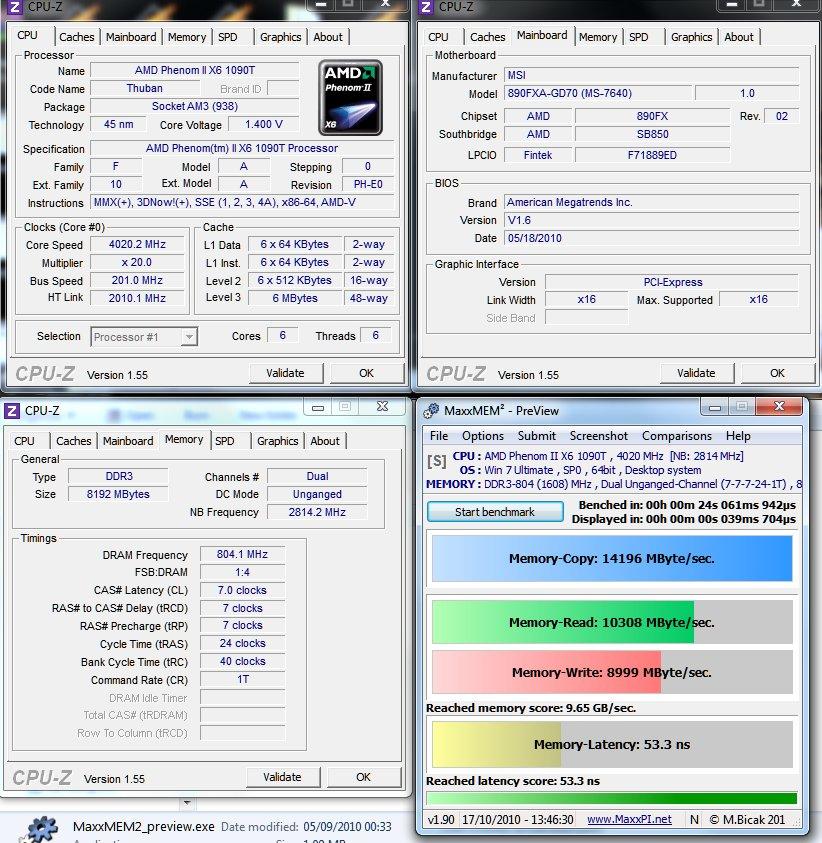Click the N indicator in MaxxMEM status bar
Viewport: 822px width, 843px height.
point(694,819)
